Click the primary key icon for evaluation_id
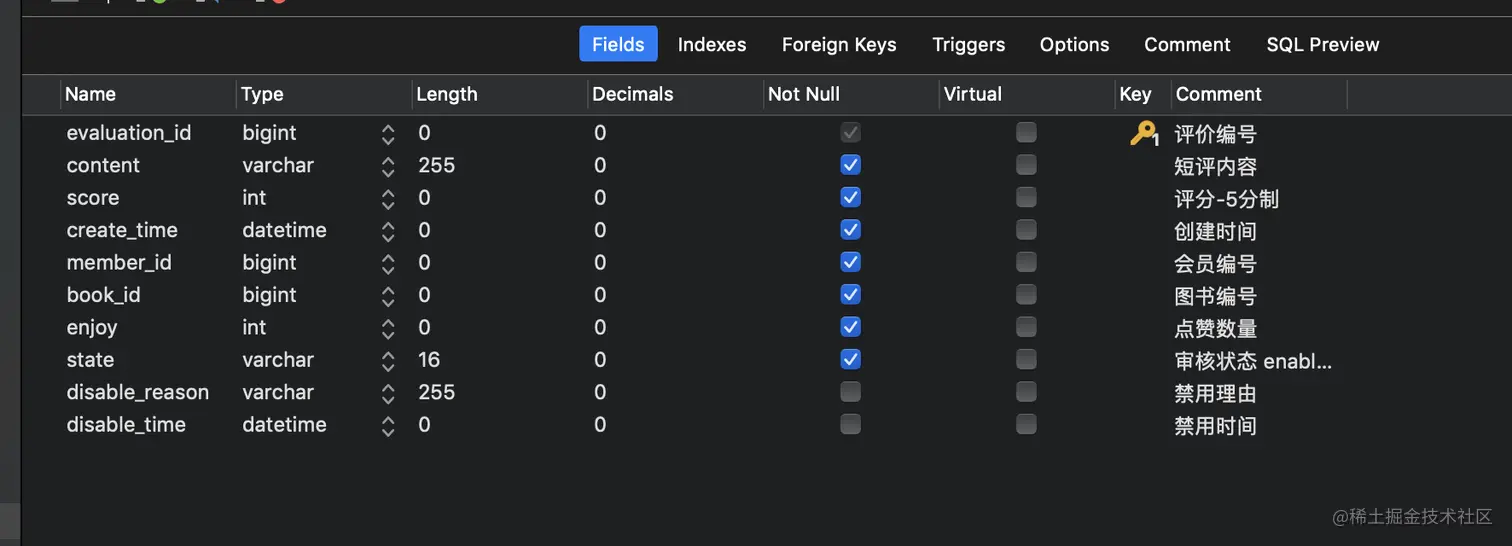 [x=1142, y=133]
